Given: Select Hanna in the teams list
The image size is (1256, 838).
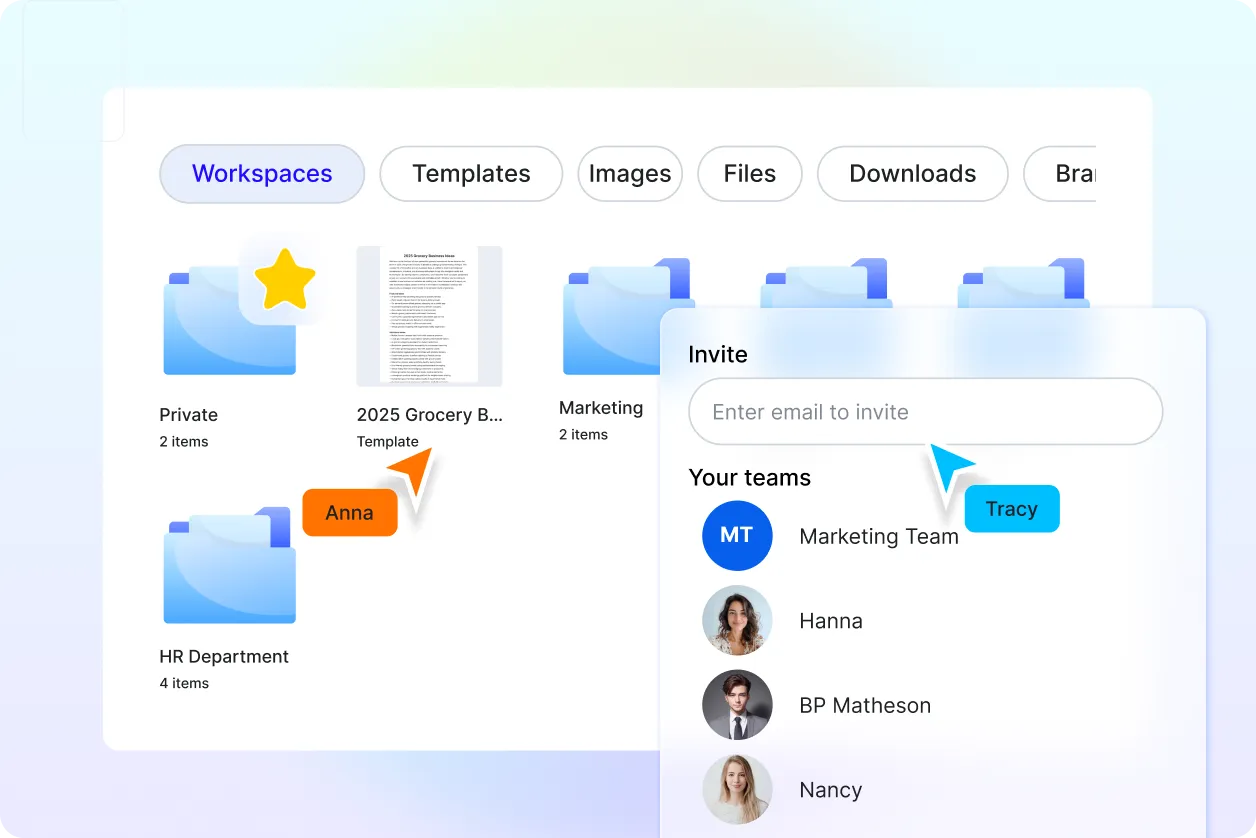Looking at the screenshot, I should tap(830, 620).
